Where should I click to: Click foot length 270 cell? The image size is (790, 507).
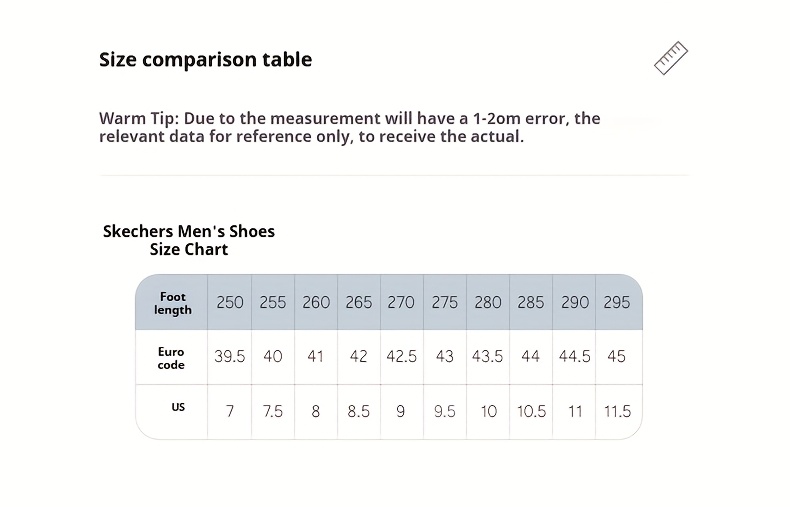(x=401, y=303)
